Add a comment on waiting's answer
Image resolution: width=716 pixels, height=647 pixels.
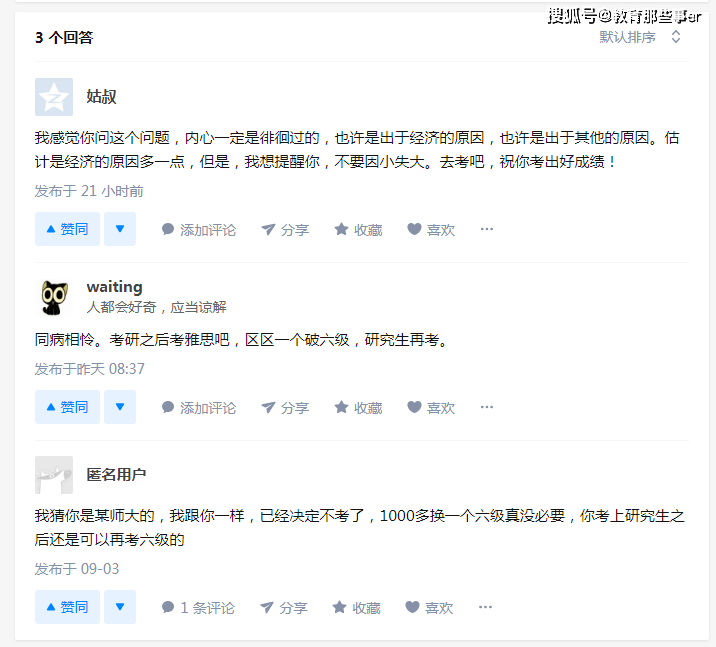pos(199,408)
